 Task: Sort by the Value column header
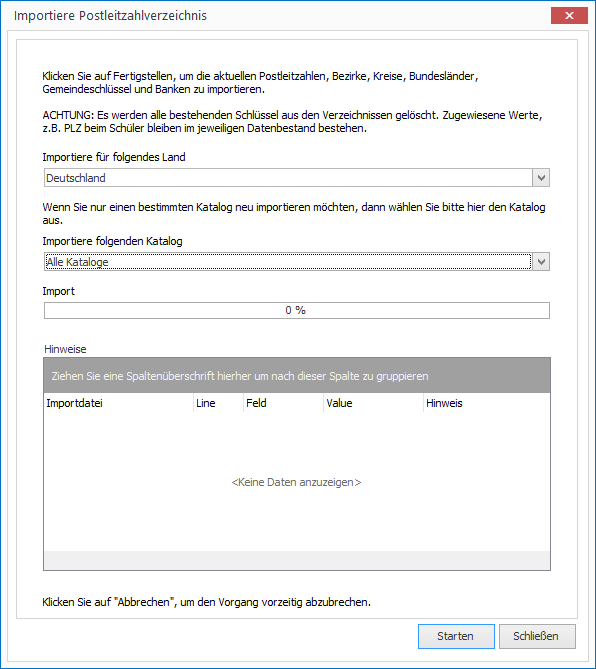(x=373, y=403)
